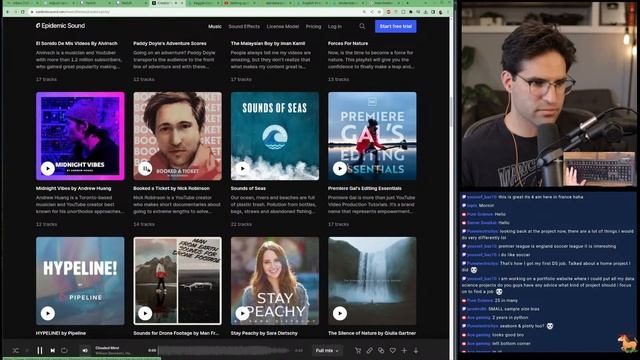Play The Silence of Nature playlist
Image resolution: width=640 pixels, height=360 pixels.
point(340,313)
